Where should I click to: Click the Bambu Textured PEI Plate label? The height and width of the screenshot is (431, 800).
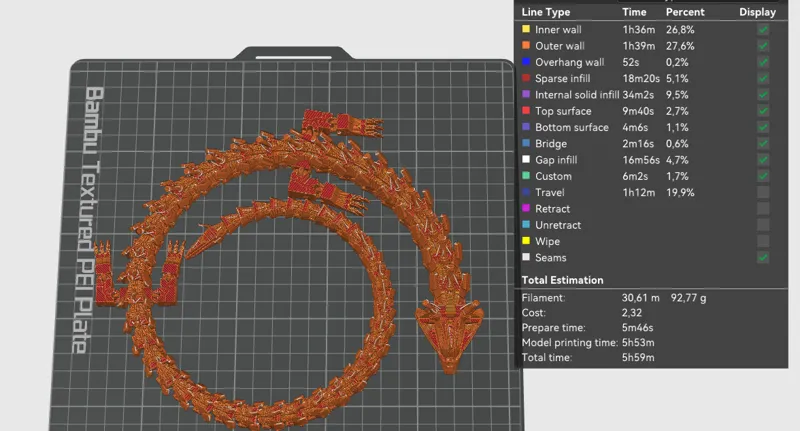pyautogui.click(x=88, y=219)
